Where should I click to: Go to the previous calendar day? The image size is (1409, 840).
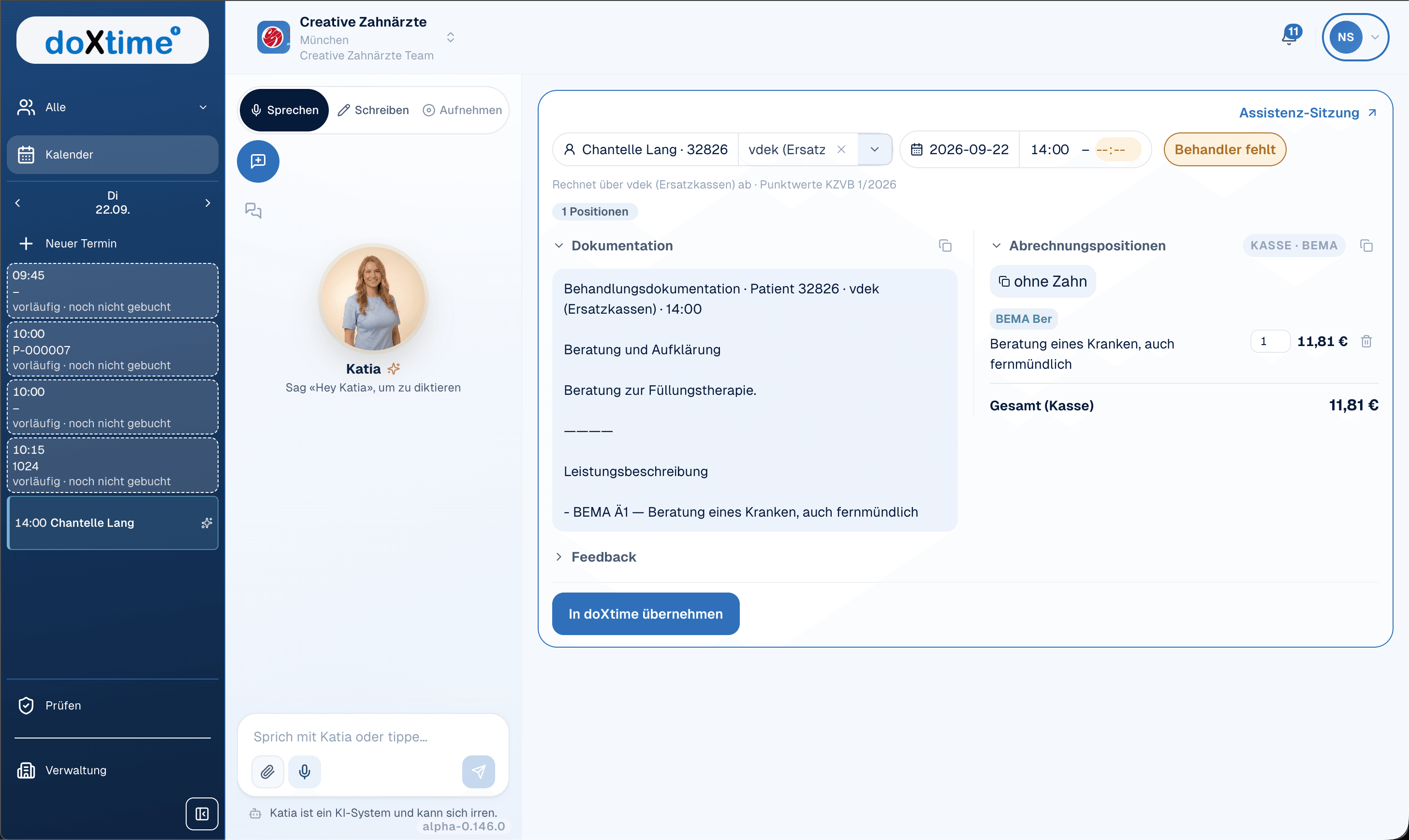tap(17, 203)
